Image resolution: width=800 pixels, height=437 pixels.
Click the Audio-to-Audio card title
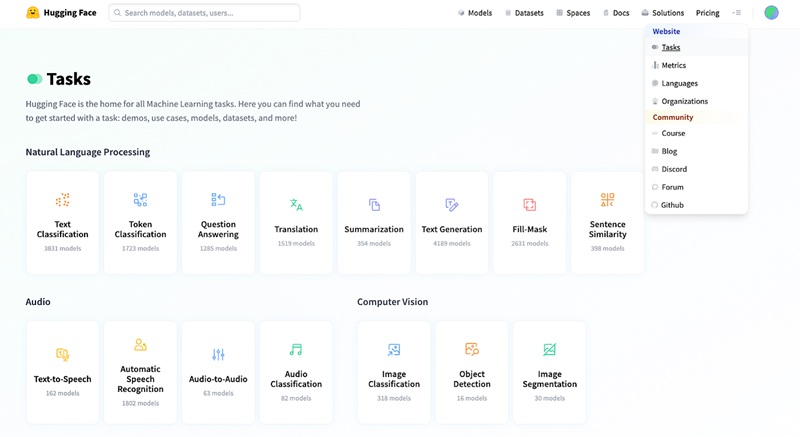click(x=218, y=379)
